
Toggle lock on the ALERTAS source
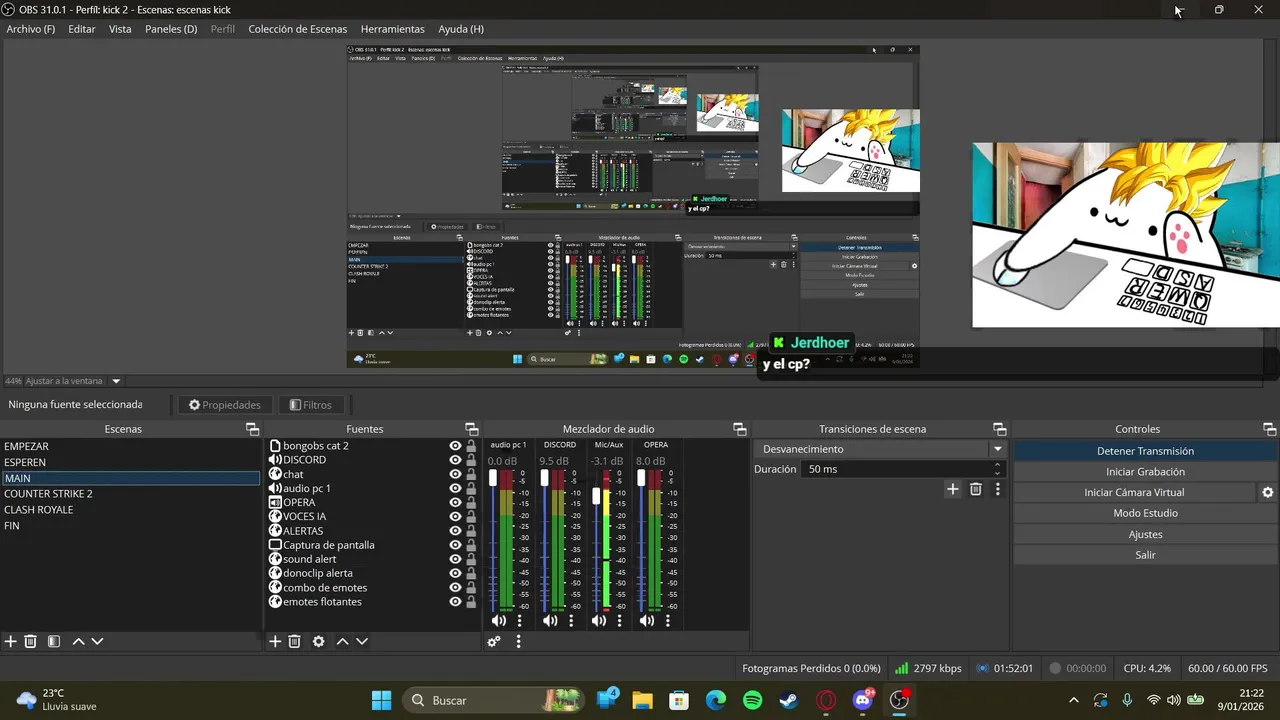point(471,531)
